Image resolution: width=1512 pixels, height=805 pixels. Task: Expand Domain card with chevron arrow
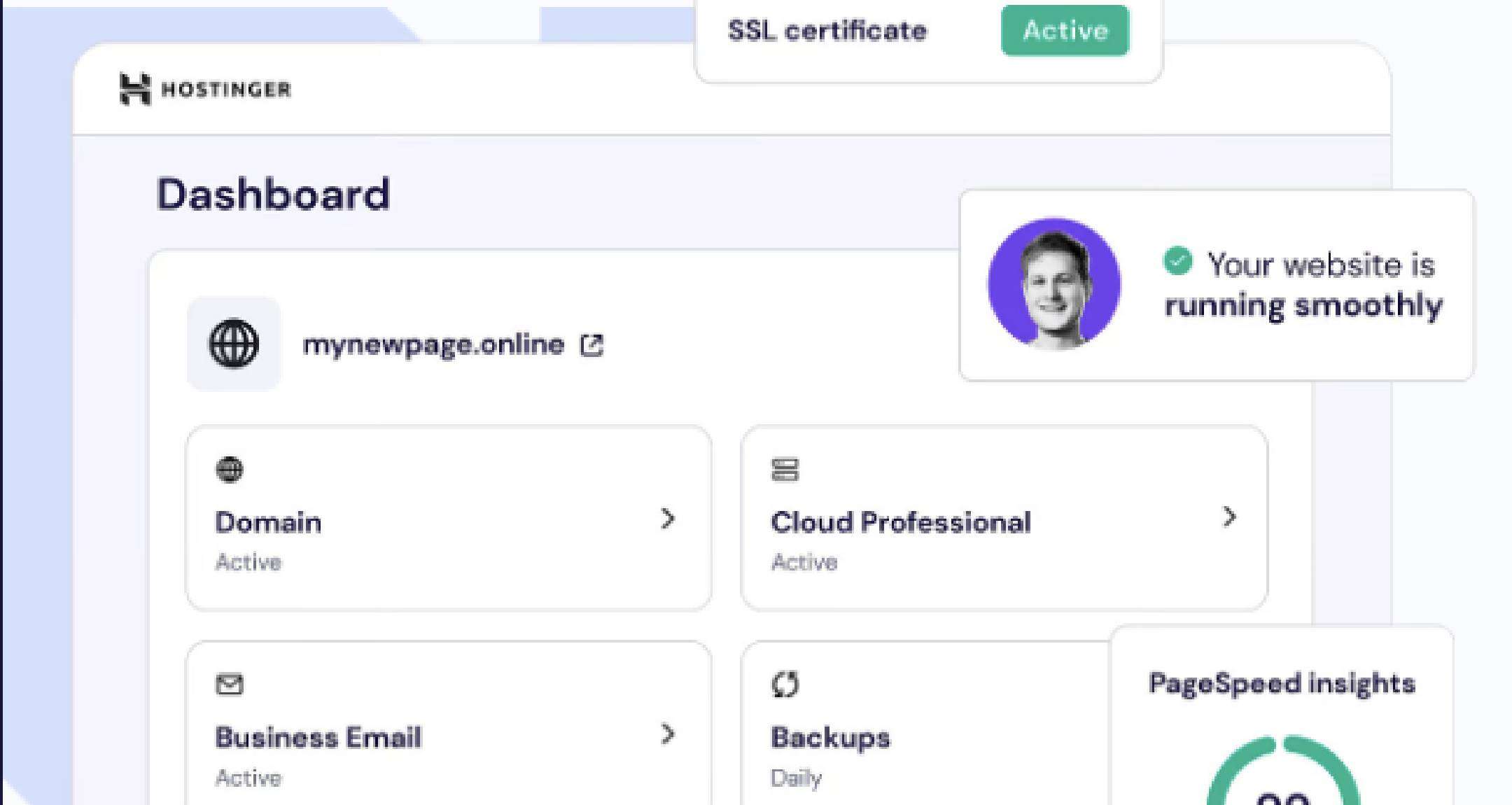coord(668,519)
